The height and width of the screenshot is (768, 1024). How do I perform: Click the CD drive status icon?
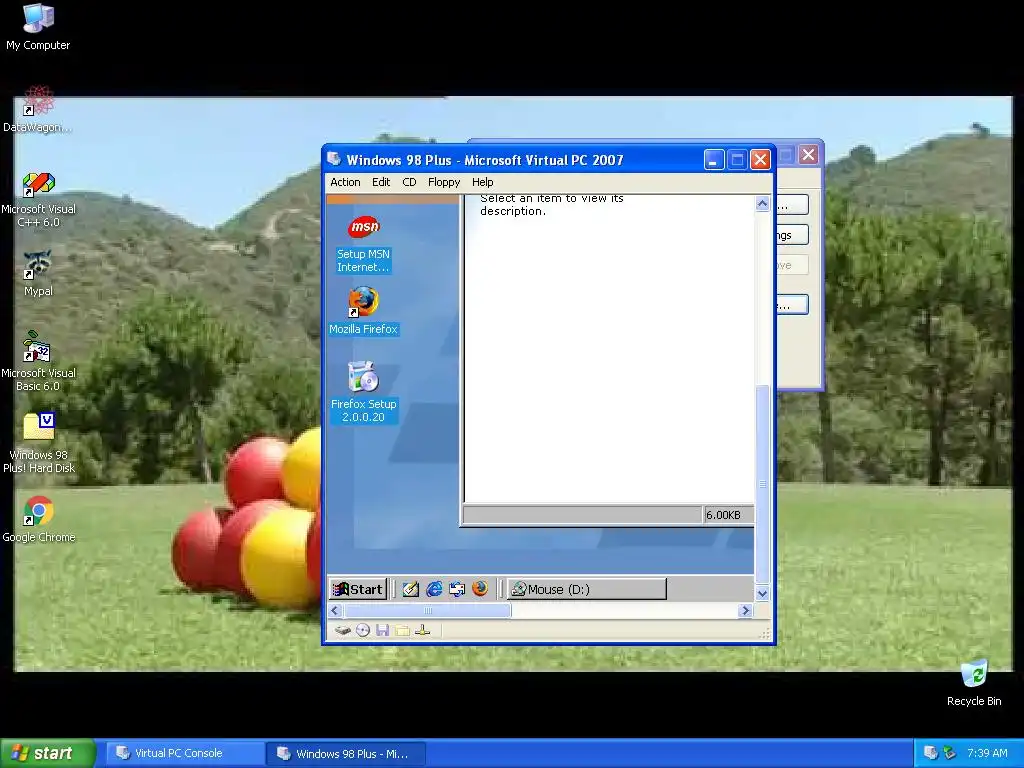pos(363,630)
